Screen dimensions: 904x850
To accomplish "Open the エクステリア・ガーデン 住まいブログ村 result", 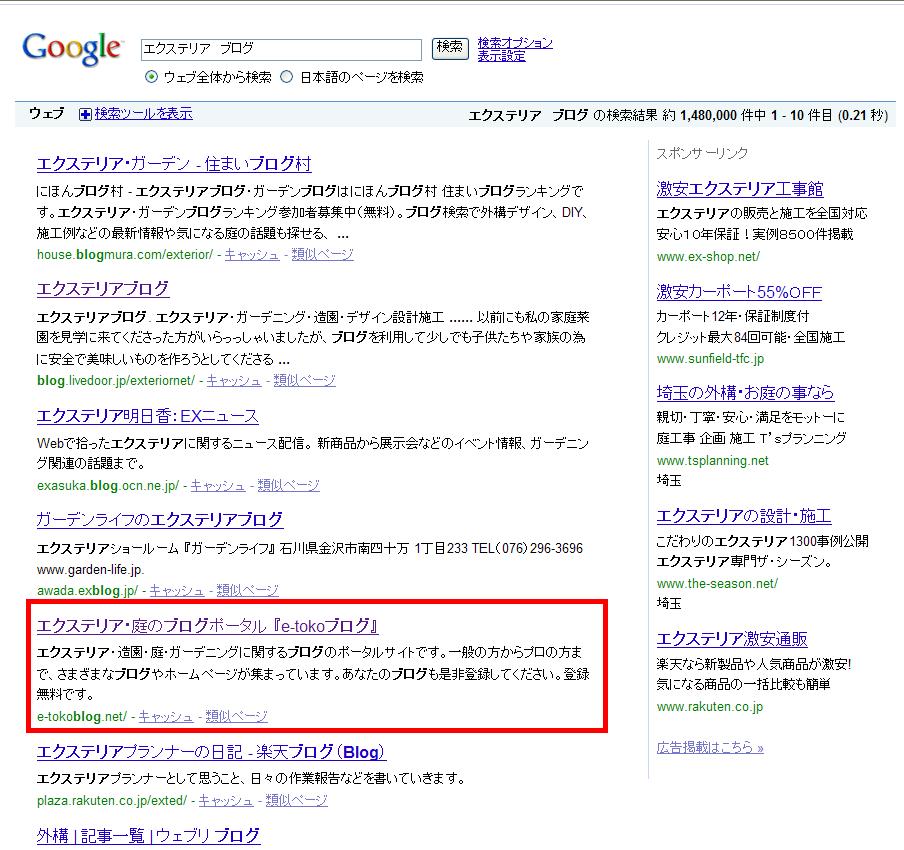I will (174, 165).
